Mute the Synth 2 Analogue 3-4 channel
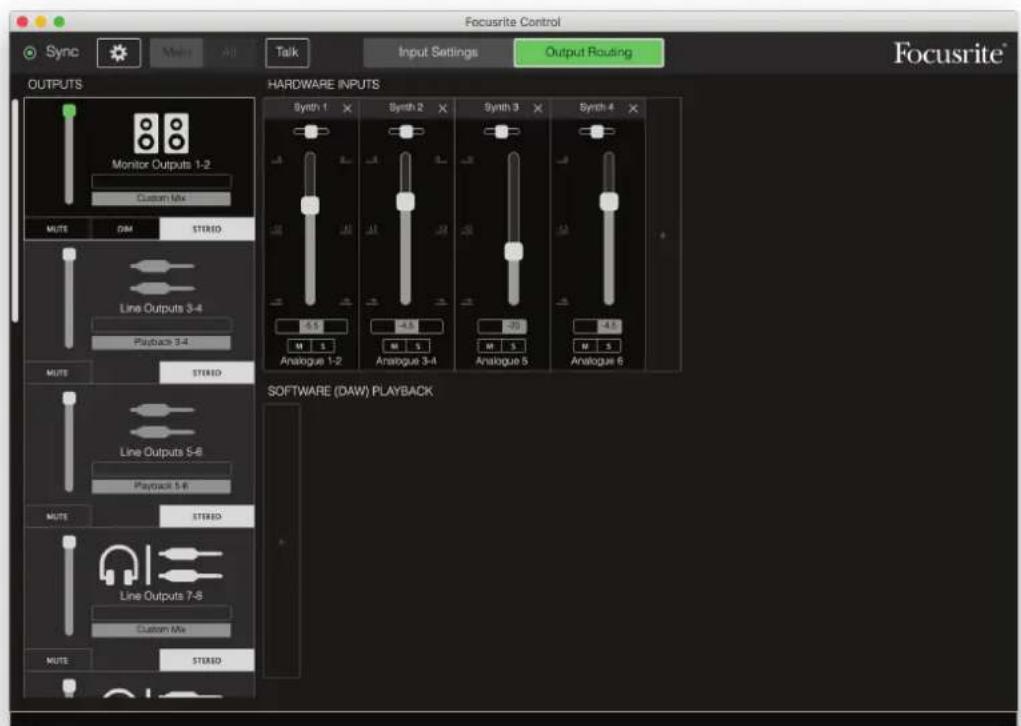The height and width of the screenshot is (726, 1021). (x=395, y=346)
